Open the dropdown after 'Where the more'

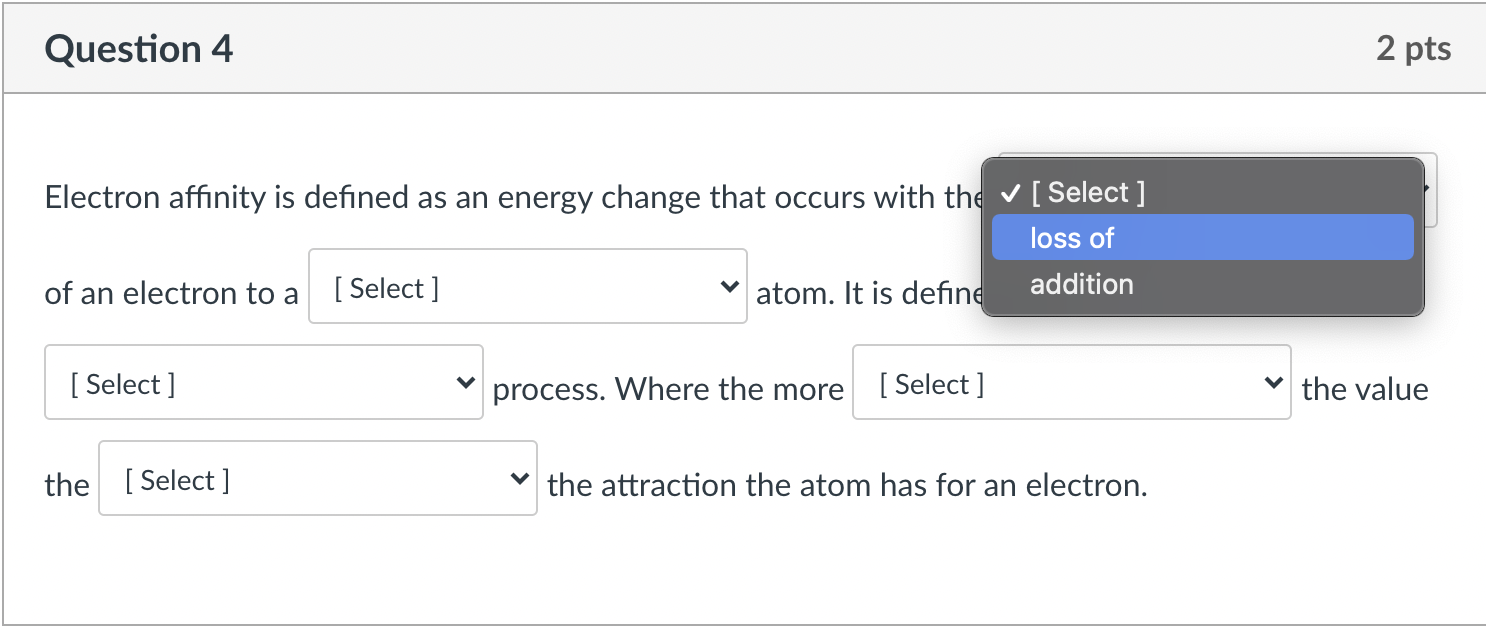point(1071,382)
